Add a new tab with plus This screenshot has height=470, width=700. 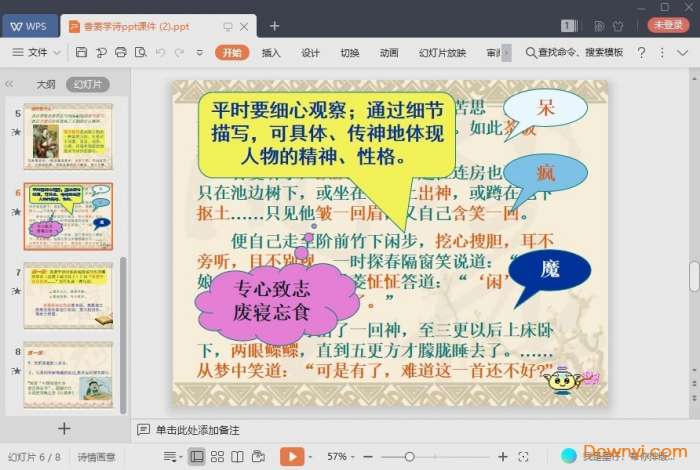[274, 26]
